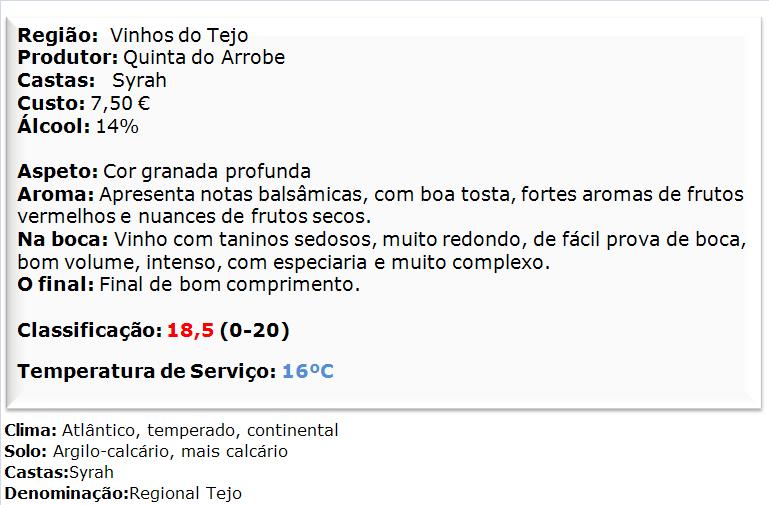Image resolution: width=769 pixels, height=505 pixels.
Task: Click the 'Classificação:' label
Action: (89, 330)
